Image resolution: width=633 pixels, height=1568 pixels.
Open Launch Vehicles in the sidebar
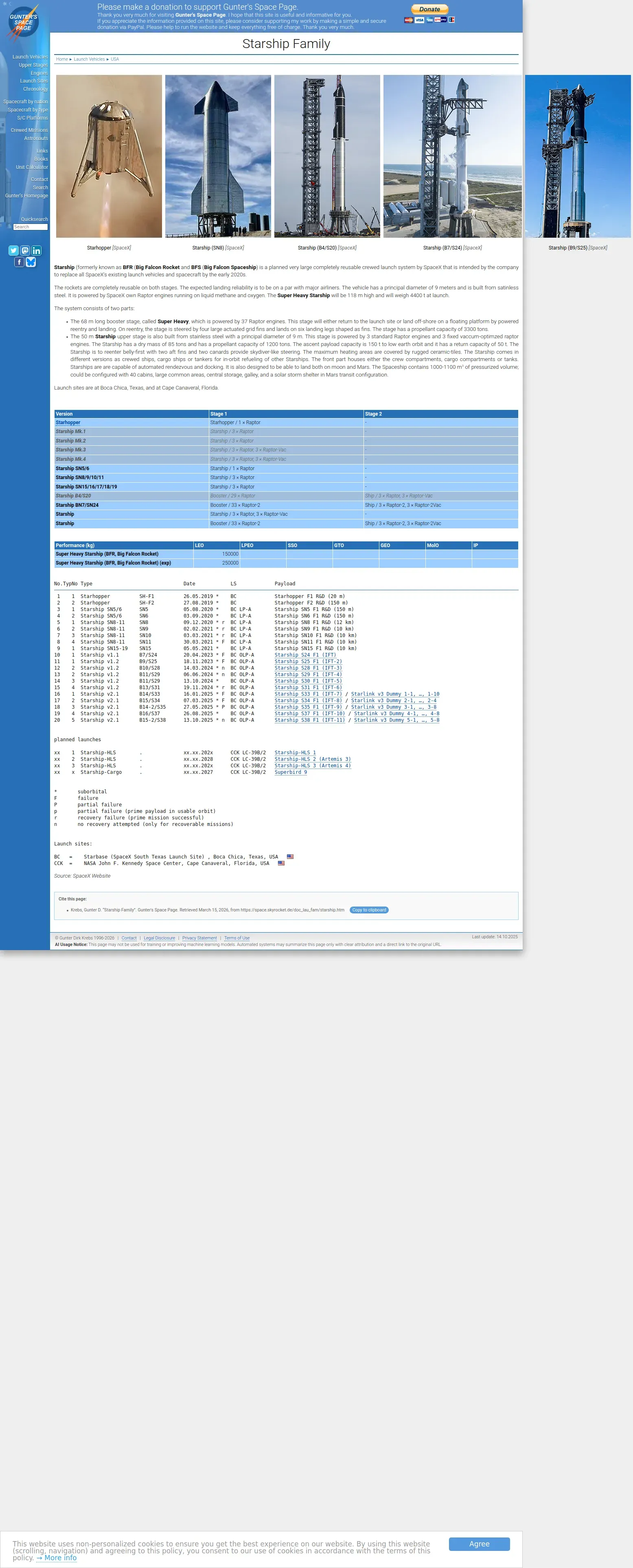tap(30, 57)
